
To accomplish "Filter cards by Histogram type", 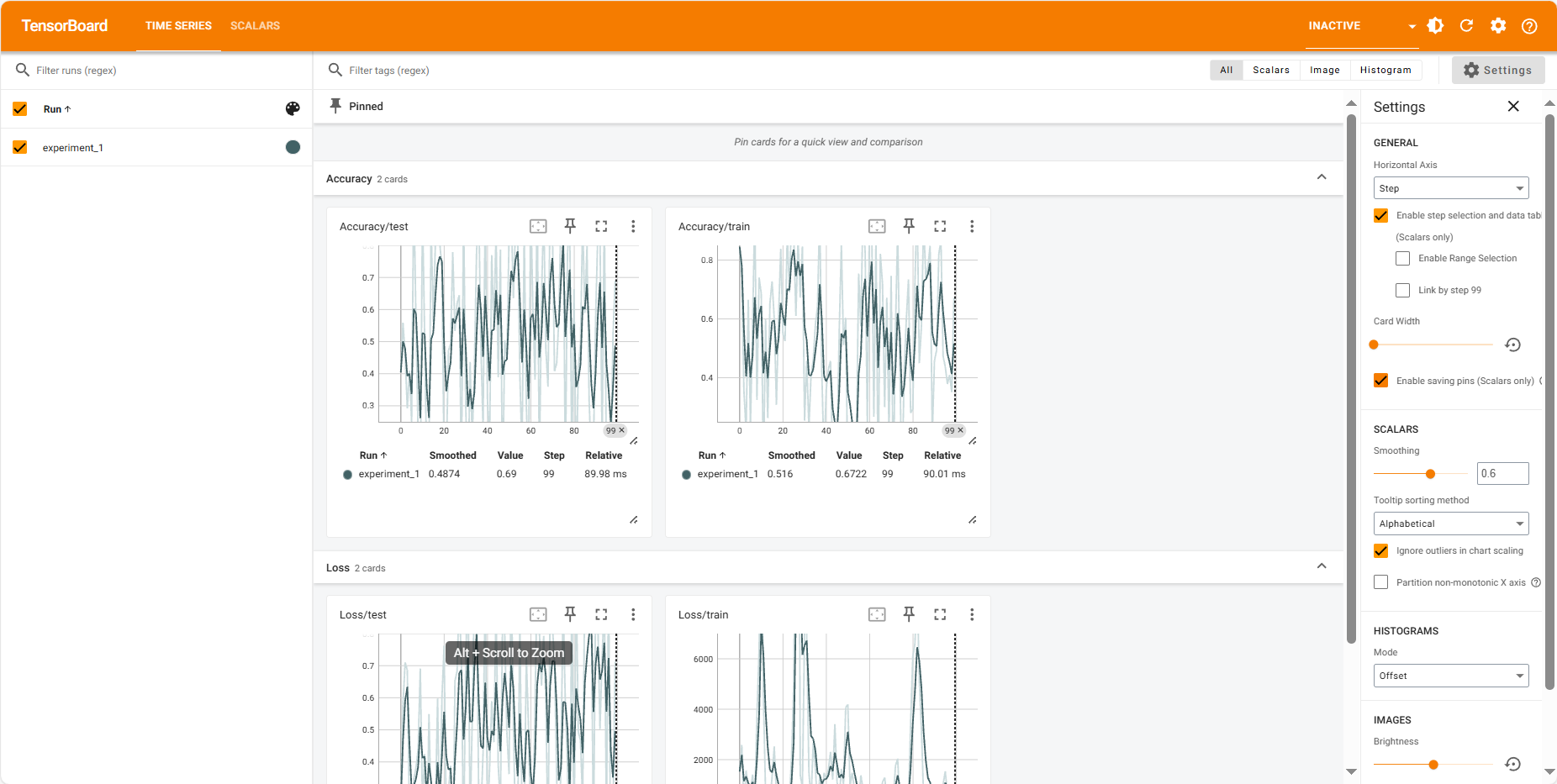I will tap(1385, 70).
